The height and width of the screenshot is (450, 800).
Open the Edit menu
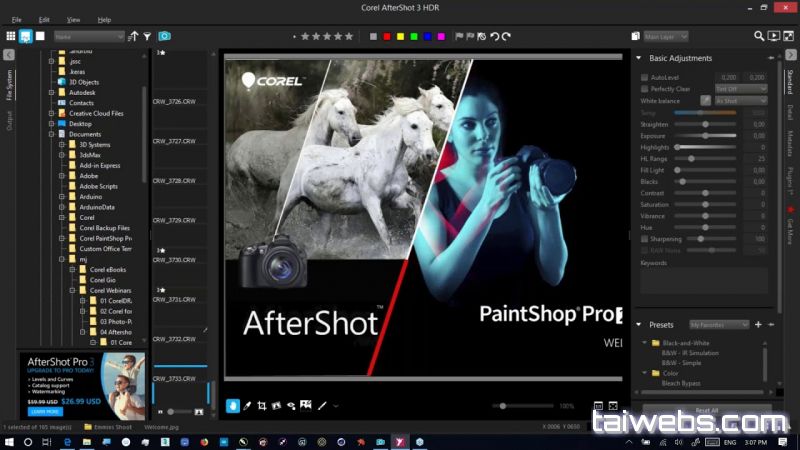(x=44, y=19)
